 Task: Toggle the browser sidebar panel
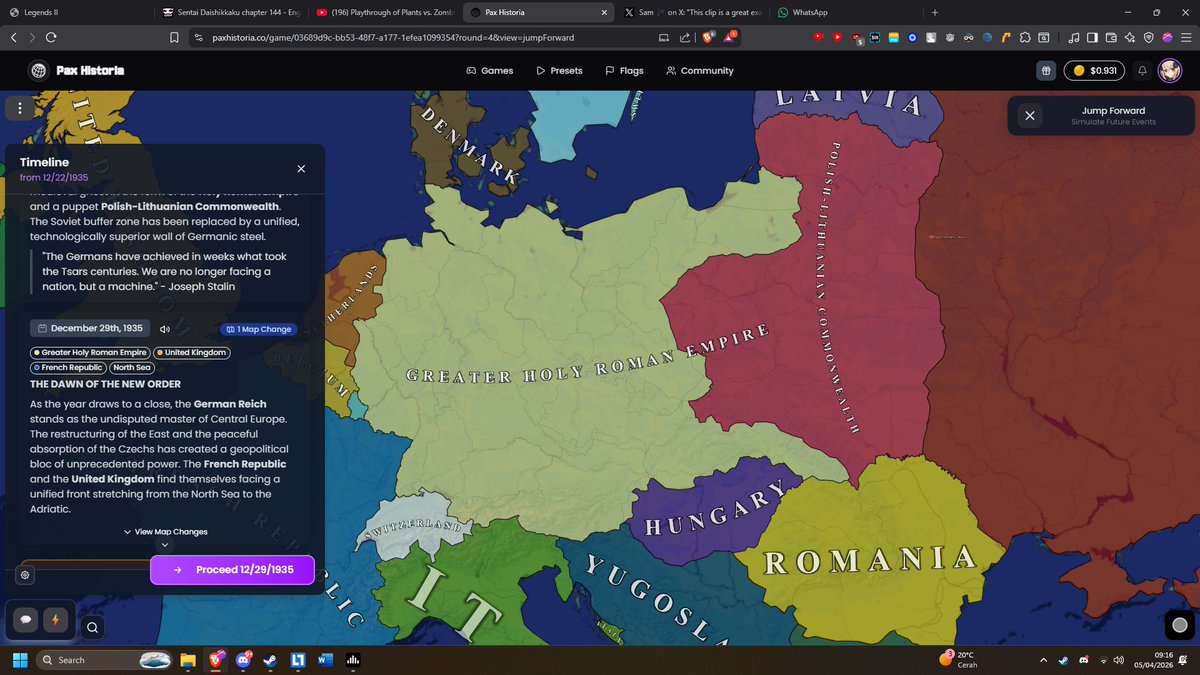[1092, 37]
